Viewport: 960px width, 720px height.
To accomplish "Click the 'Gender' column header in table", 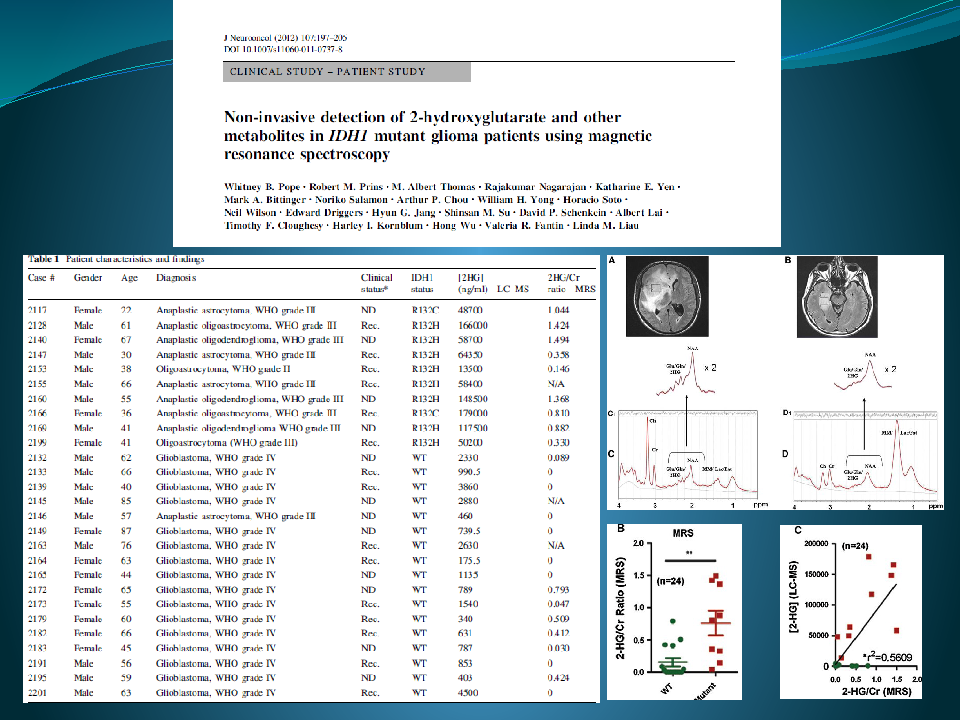I will point(88,277).
